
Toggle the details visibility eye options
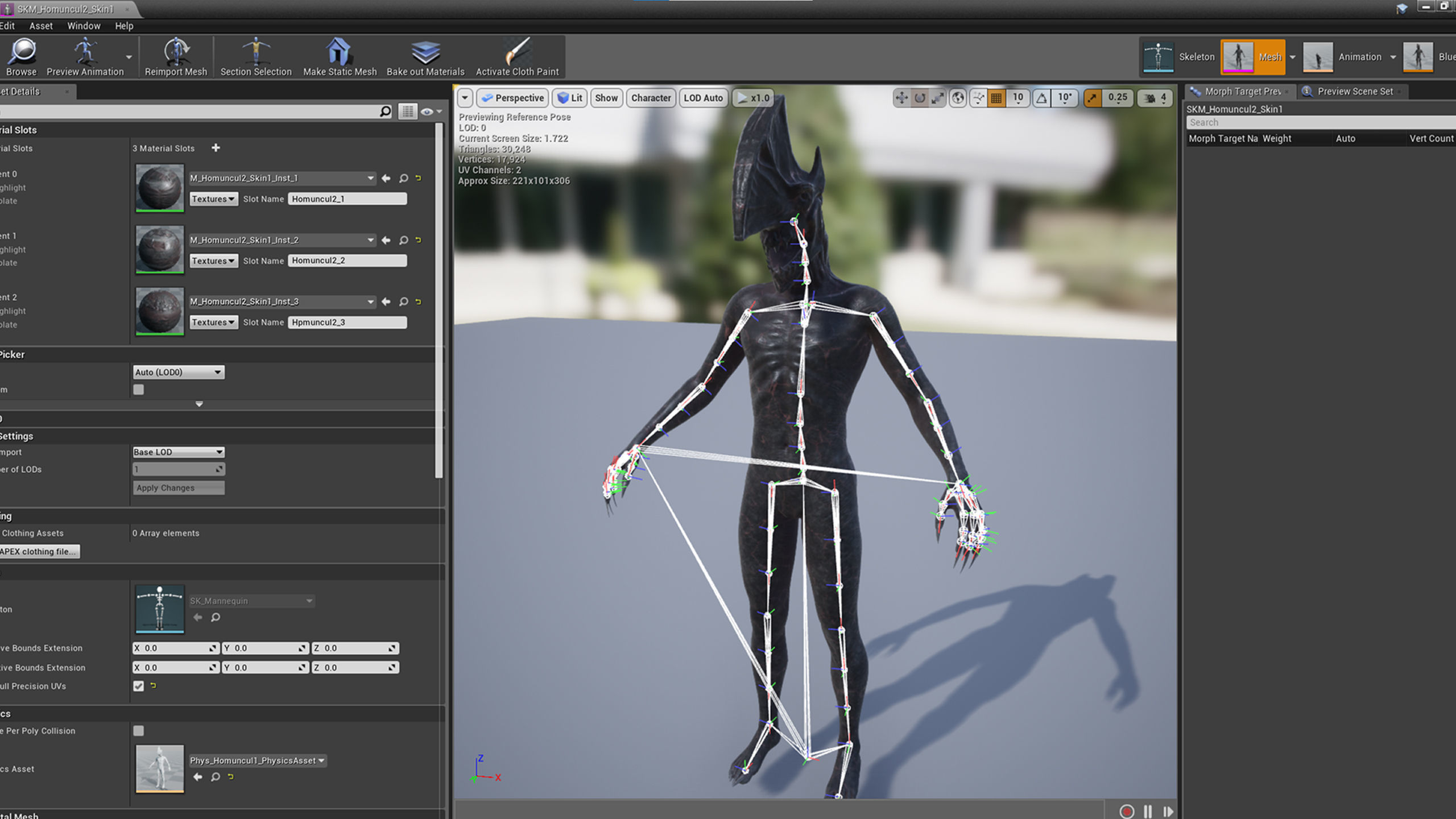(x=431, y=111)
